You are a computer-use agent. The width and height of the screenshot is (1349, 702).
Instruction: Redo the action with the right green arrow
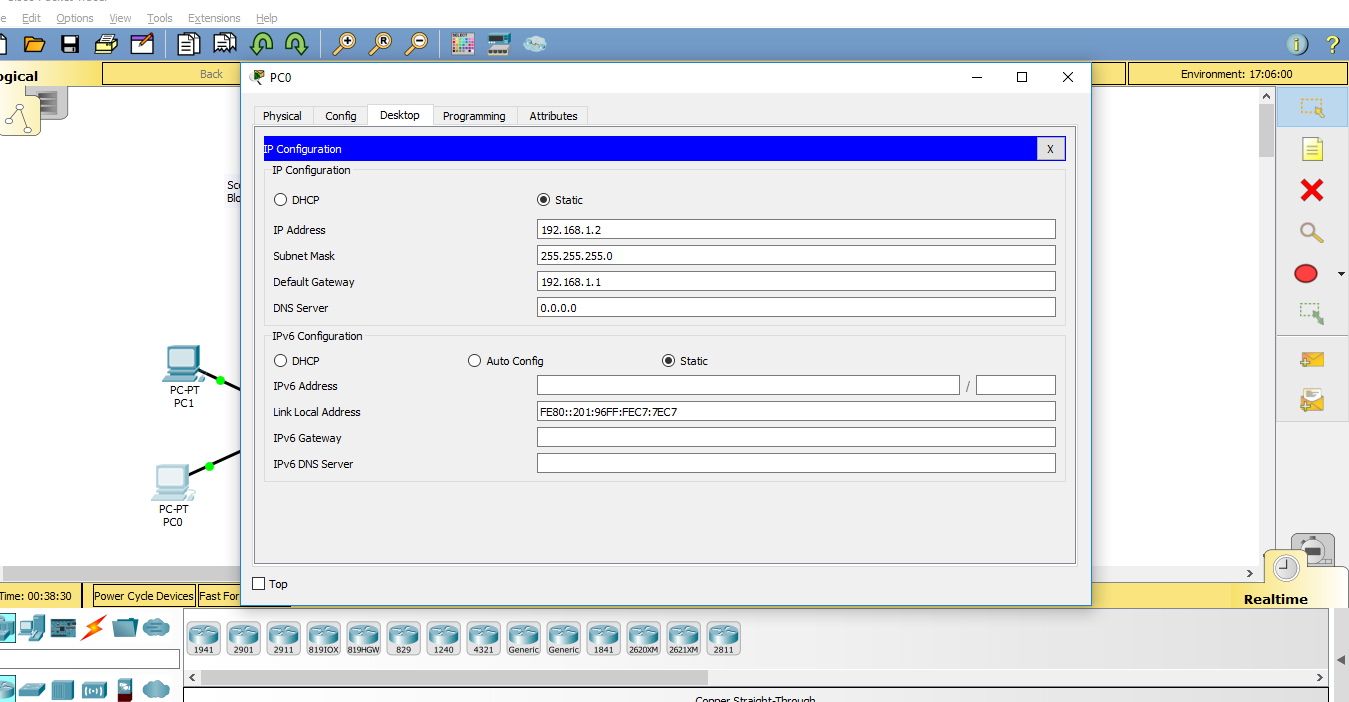click(x=296, y=44)
